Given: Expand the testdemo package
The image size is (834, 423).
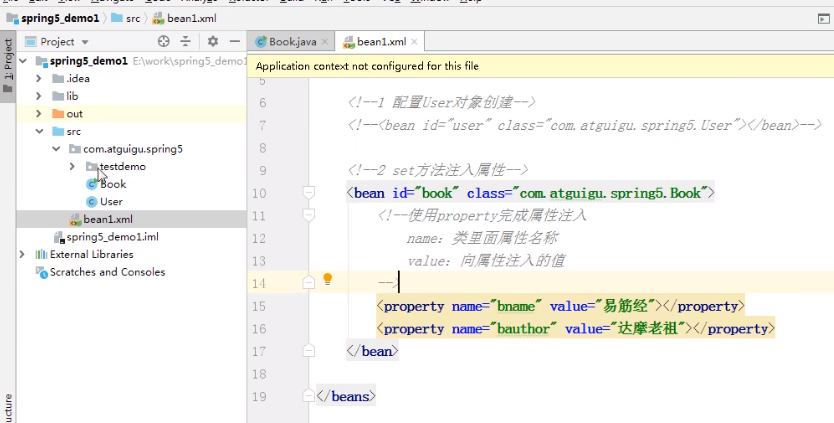Looking at the screenshot, I should [72, 167].
